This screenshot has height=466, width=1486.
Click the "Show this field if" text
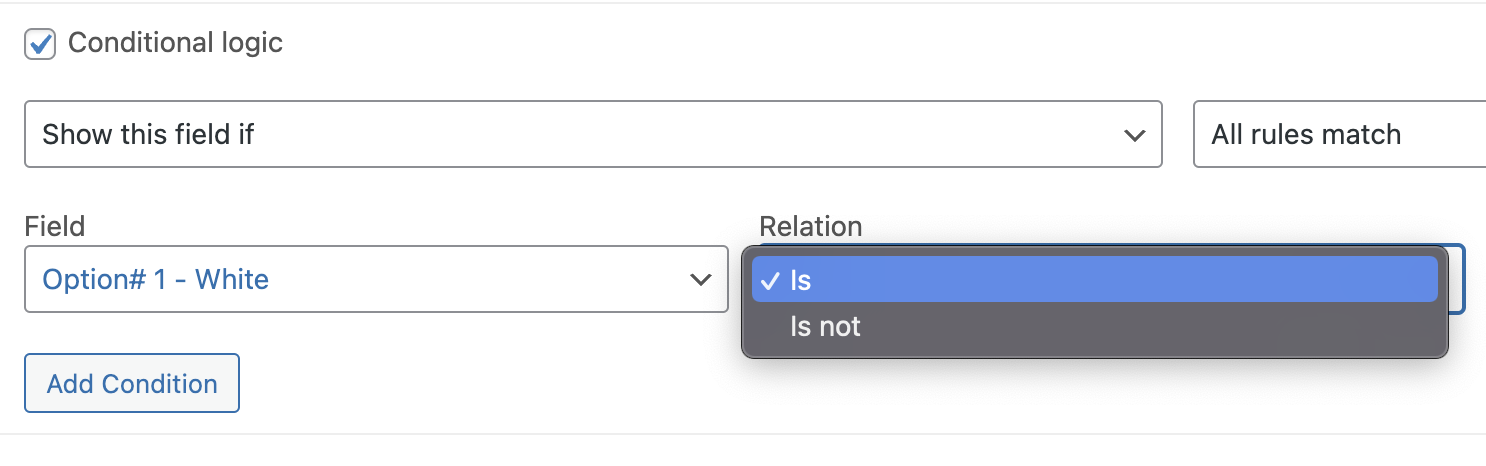tap(148, 134)
